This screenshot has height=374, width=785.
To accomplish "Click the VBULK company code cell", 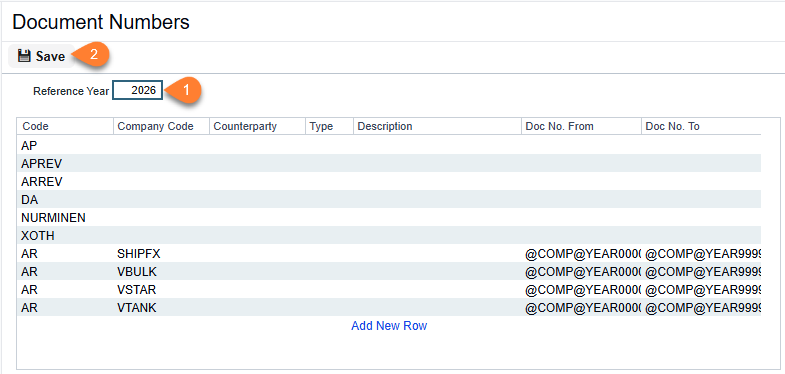I will point(161,272).
